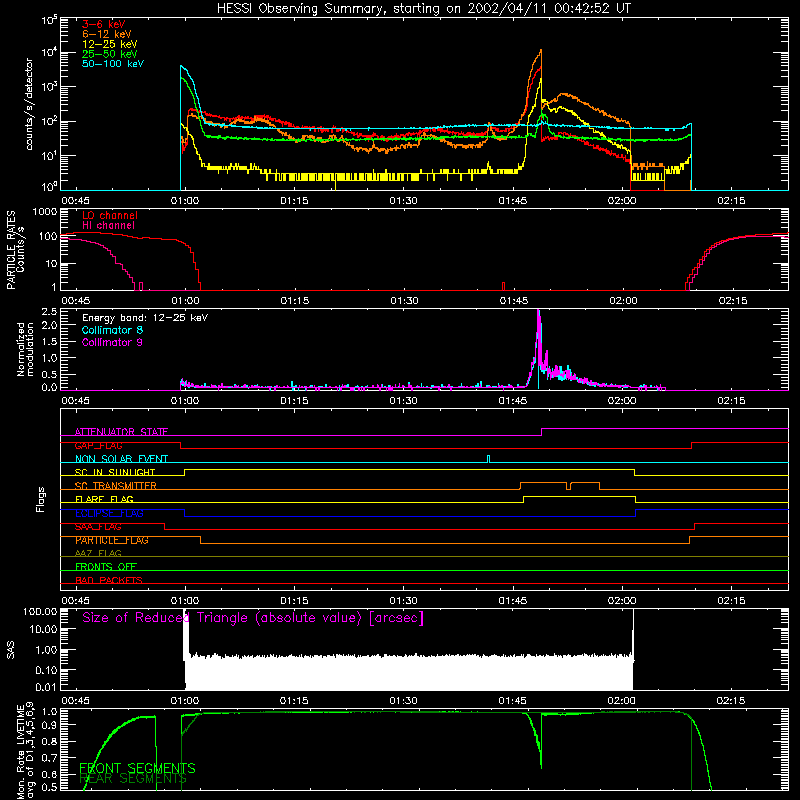The image size is (800, 800).
Task: Click the Size of Reduced Triangle title
Action: coord(253,618)
